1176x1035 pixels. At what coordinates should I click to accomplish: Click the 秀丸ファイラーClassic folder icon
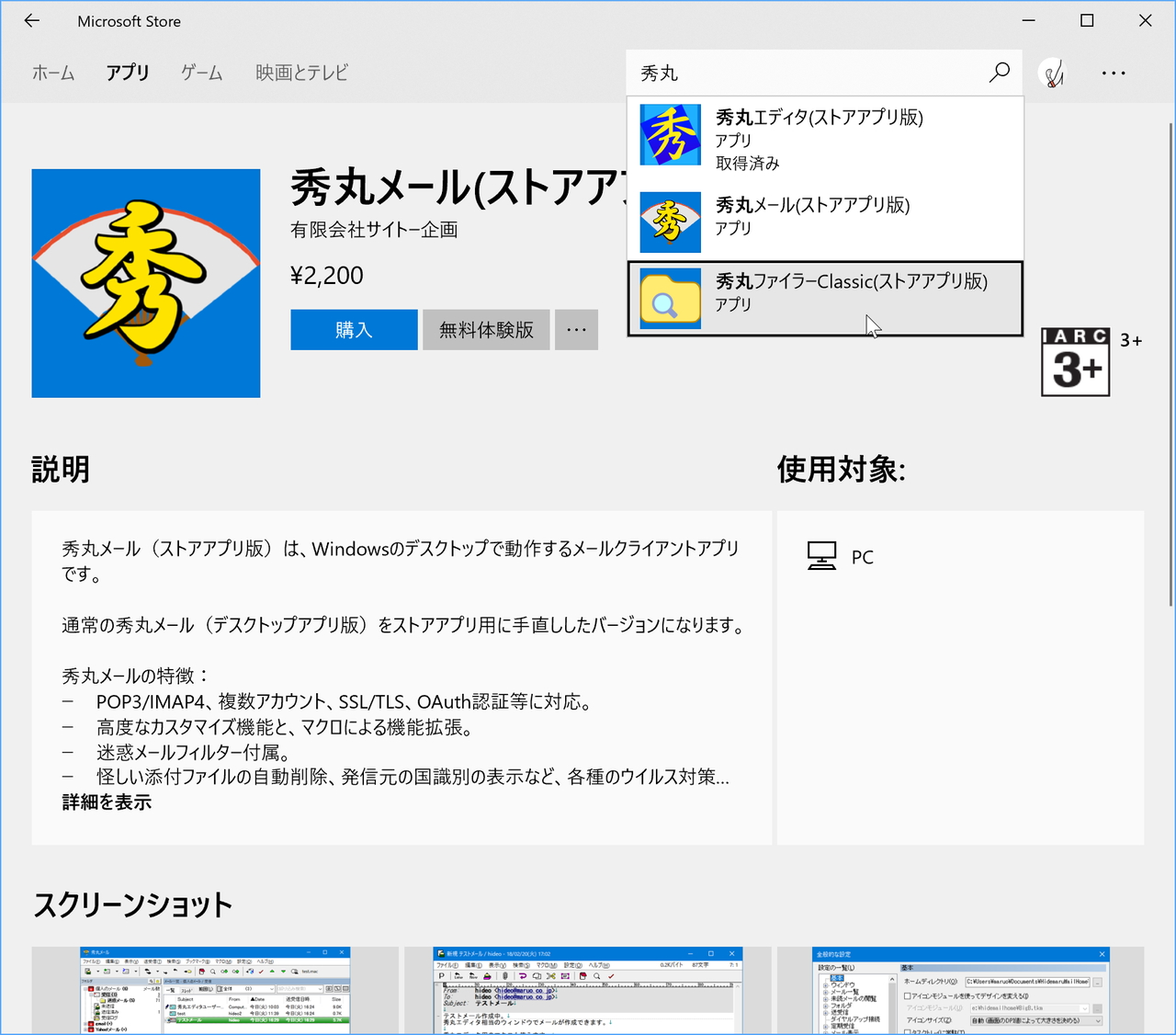tap(670, 299)
